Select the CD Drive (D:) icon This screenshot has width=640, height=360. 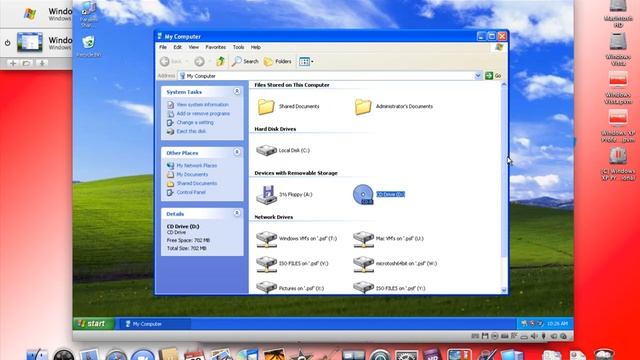point(363,194)
